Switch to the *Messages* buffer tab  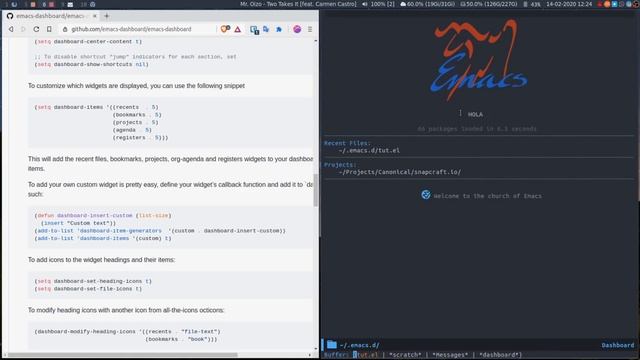tap(450, 355)
